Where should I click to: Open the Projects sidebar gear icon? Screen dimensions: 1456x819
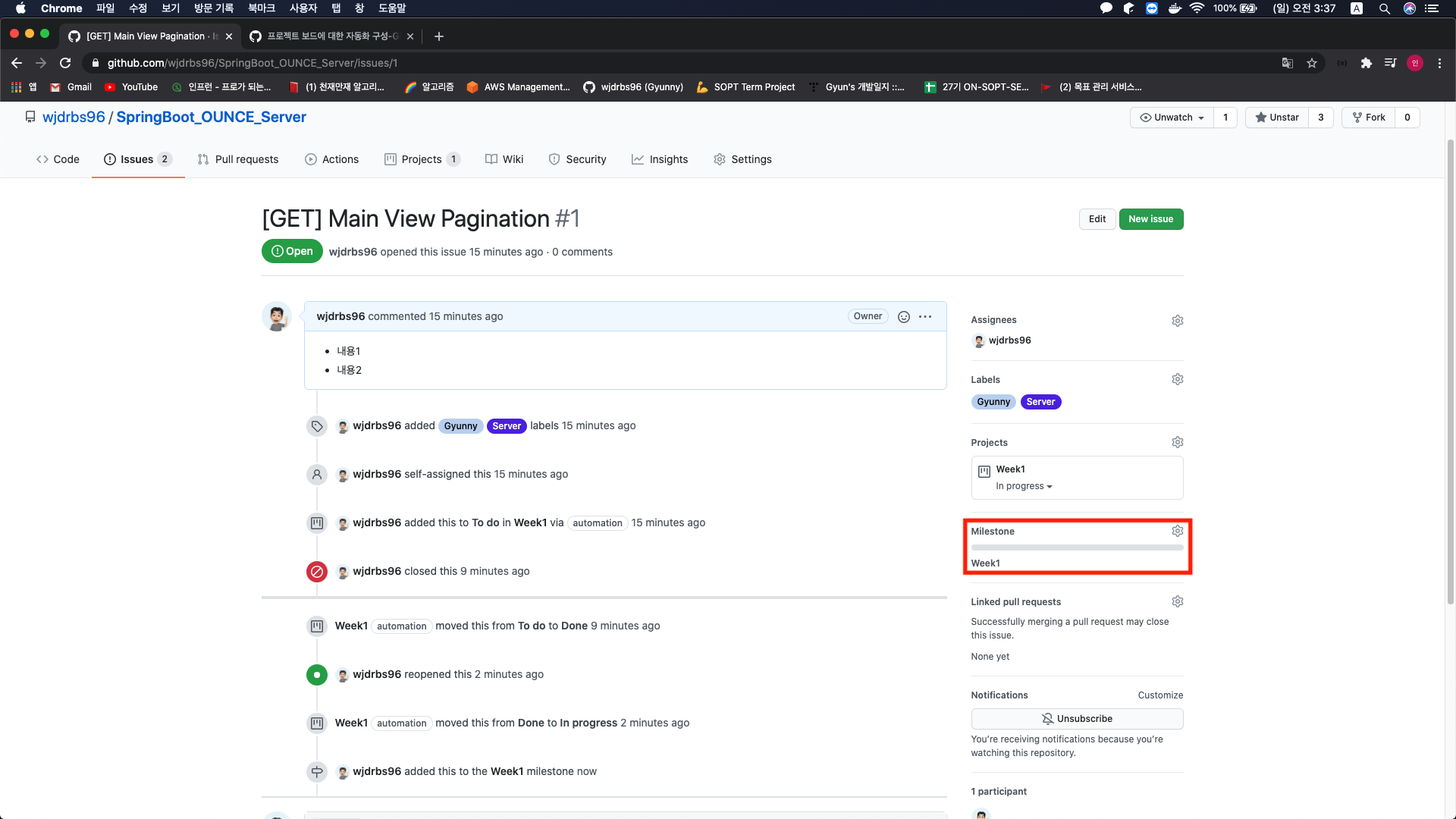point(1177,442)
